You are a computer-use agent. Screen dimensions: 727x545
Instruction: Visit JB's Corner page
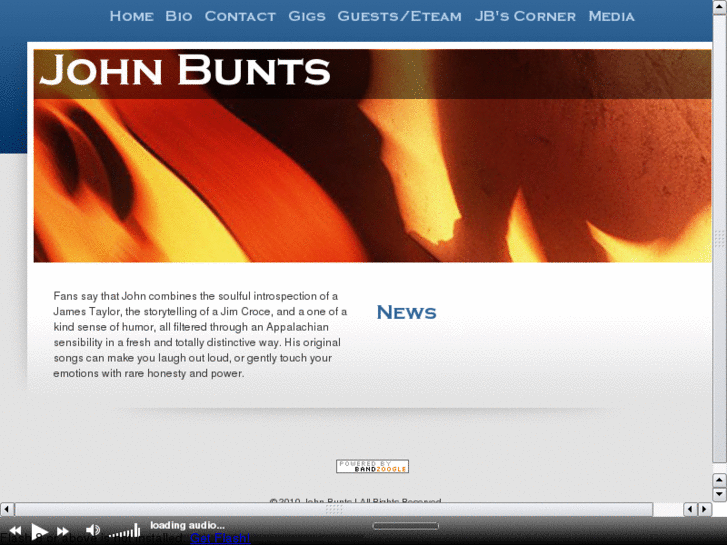525,16
